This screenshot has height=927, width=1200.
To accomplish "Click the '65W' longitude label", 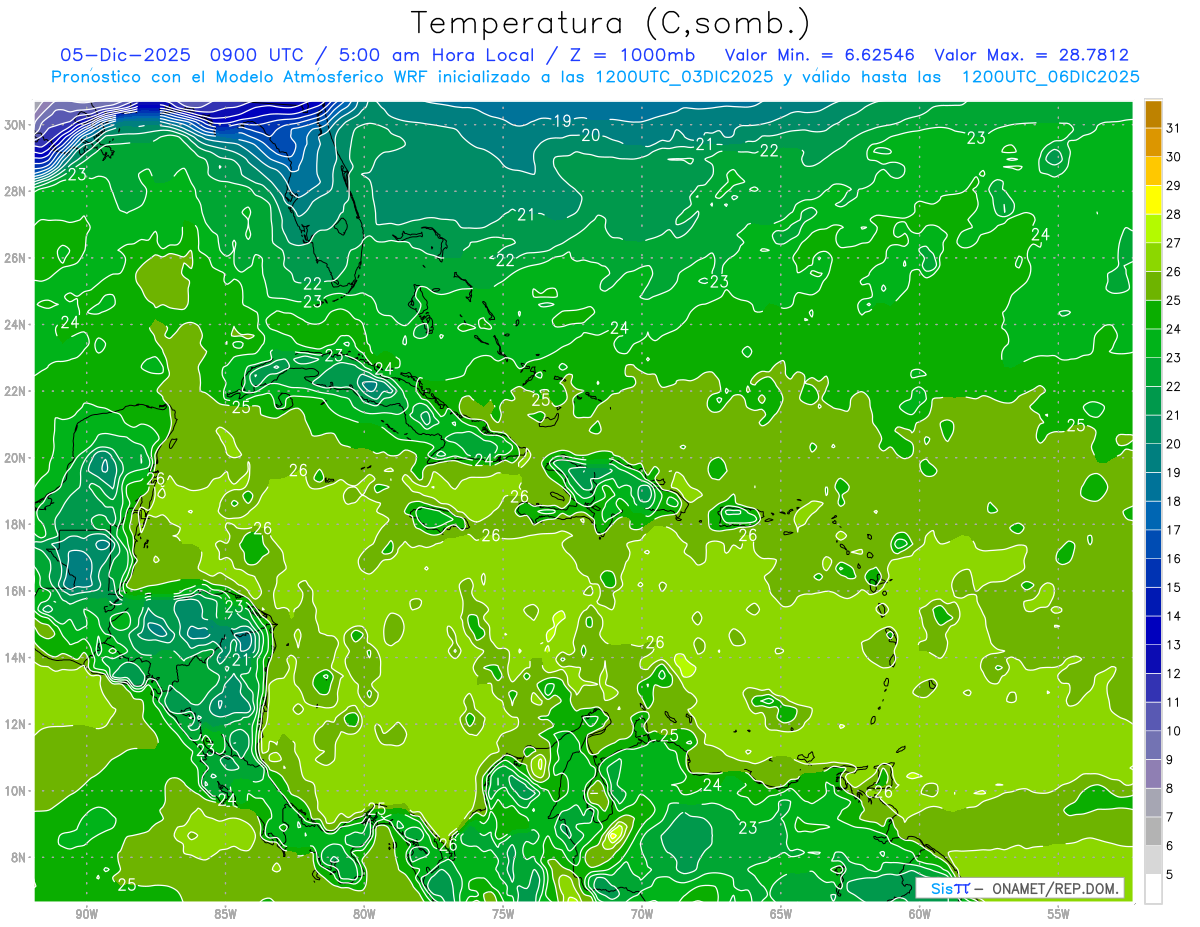I will point(781,914).
